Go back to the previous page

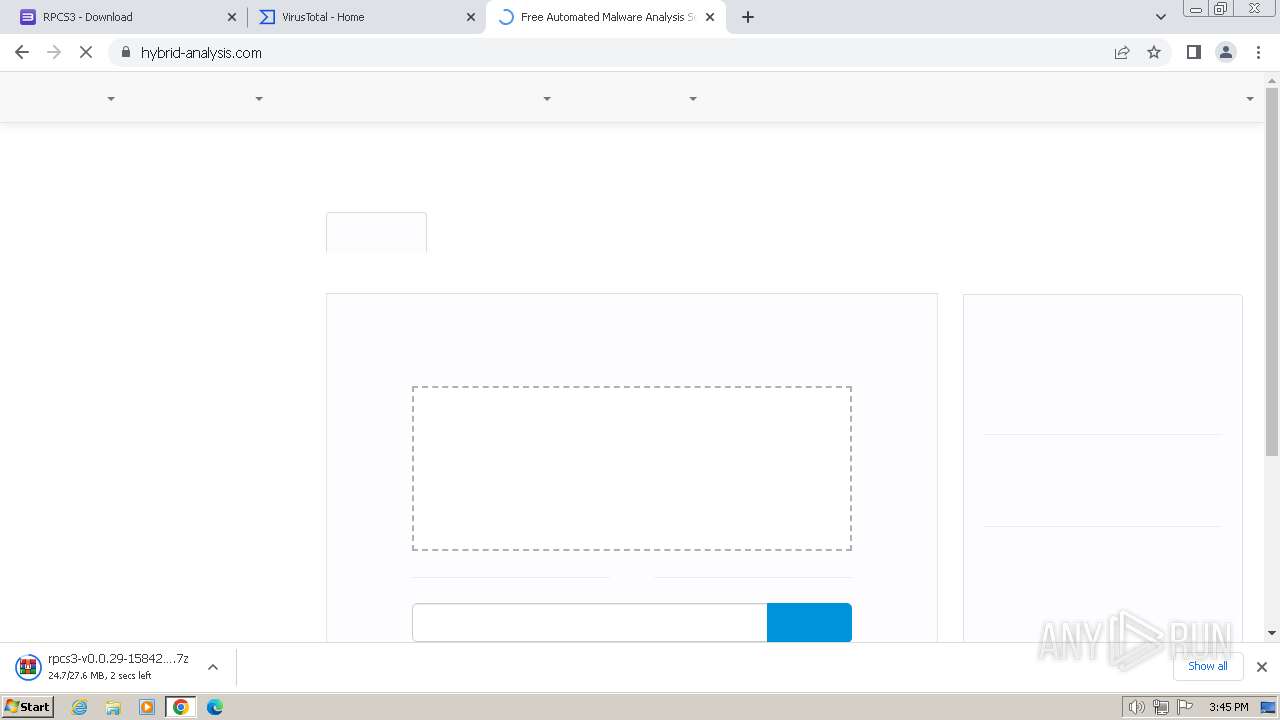coord(22,52)
